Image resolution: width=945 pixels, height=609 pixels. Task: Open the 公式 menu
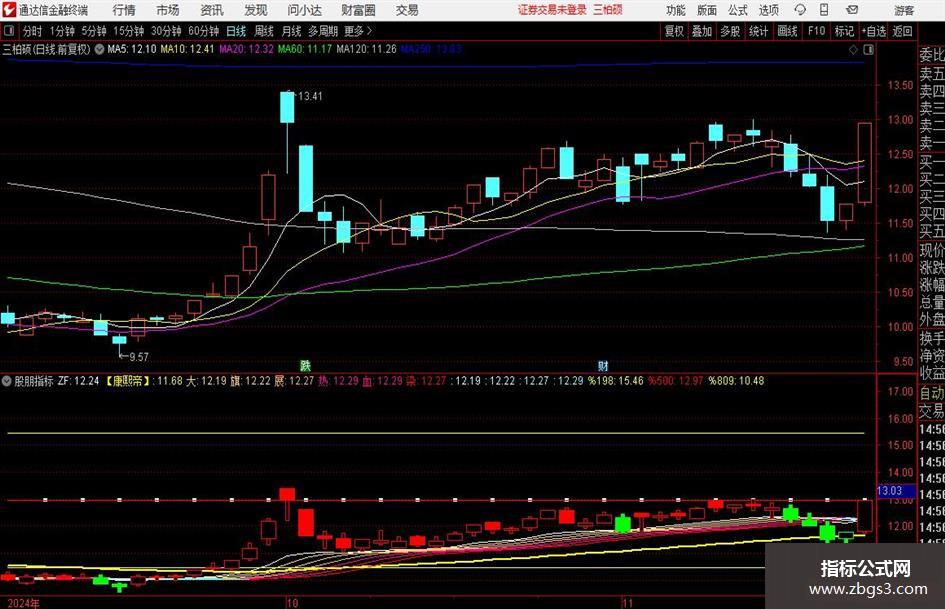pos(737,10)
